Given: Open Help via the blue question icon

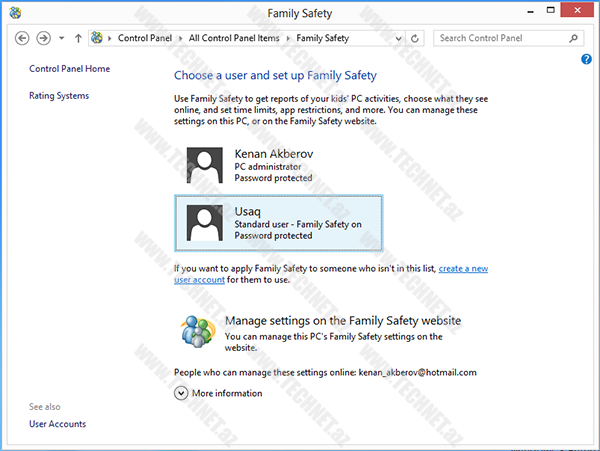Looking at the screenshot, I should pos(586,59).
